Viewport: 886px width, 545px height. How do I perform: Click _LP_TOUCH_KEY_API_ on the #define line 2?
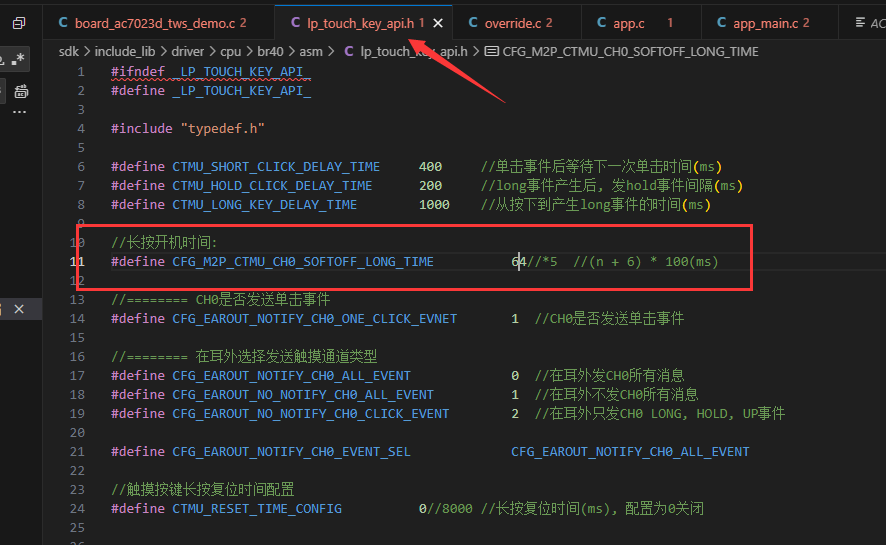click(242, 91)
